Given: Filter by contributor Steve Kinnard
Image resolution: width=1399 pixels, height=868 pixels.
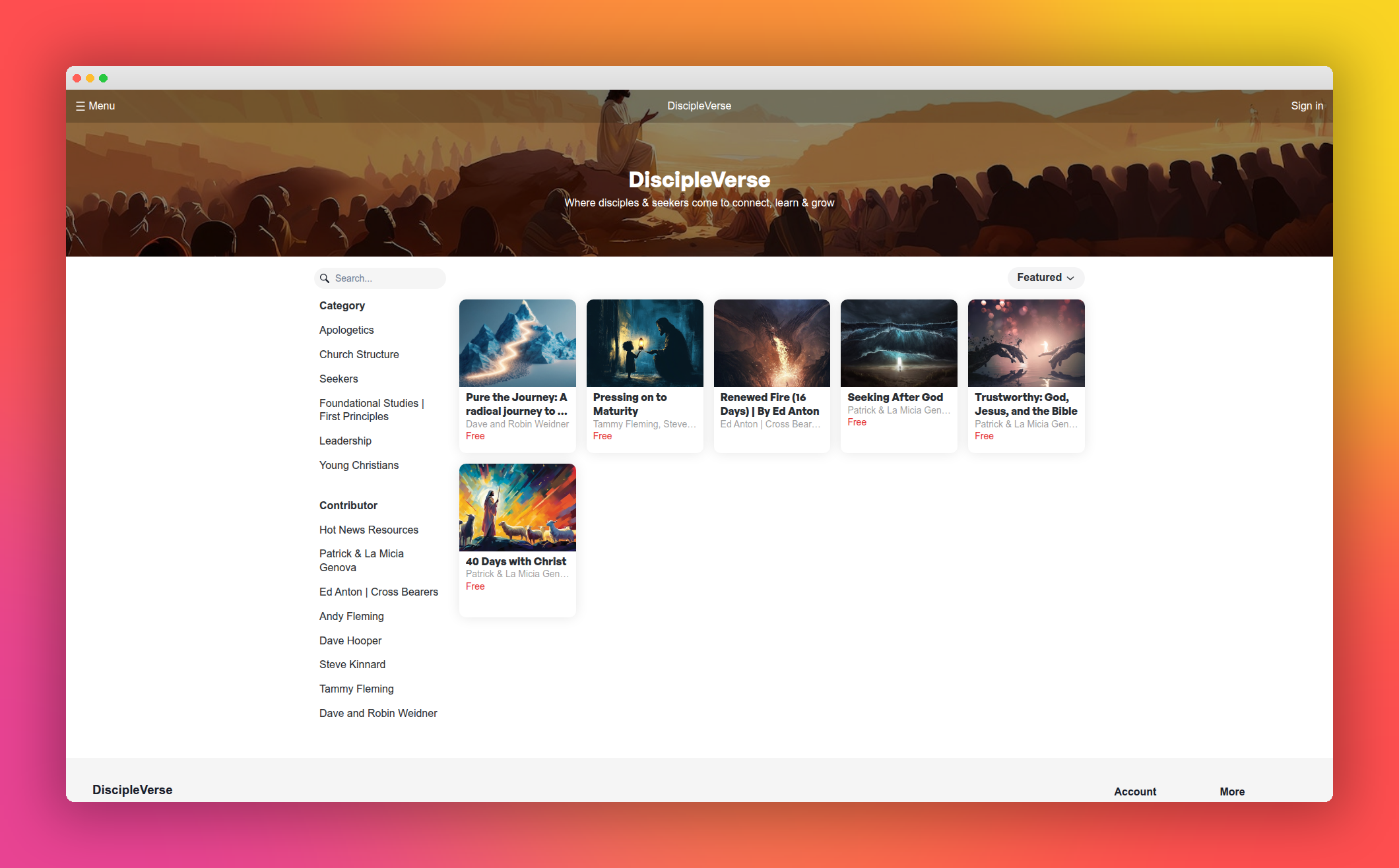Looking at the screenshot, I should [352, 664].
